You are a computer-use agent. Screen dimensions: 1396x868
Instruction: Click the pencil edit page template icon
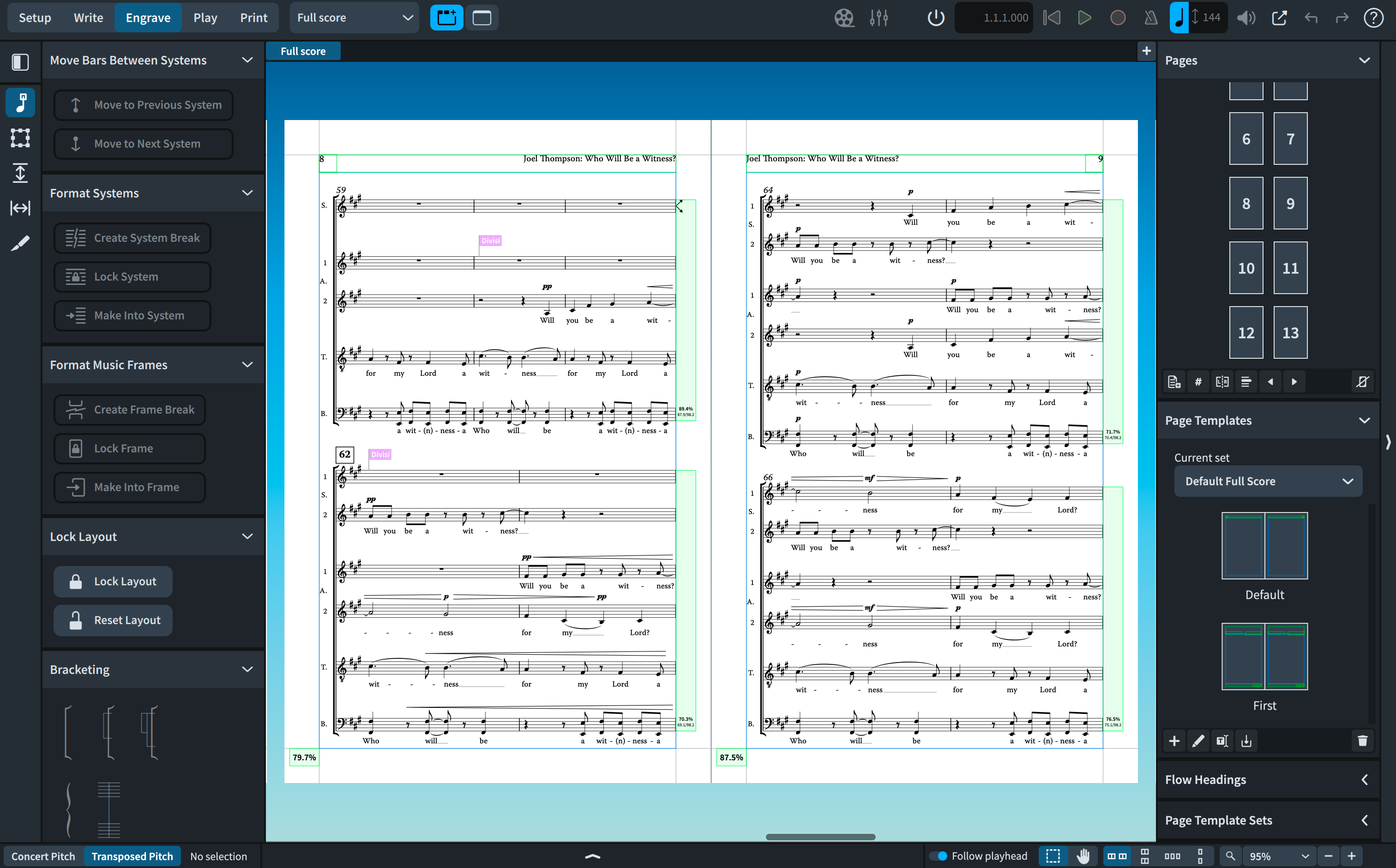point(1198,741)
